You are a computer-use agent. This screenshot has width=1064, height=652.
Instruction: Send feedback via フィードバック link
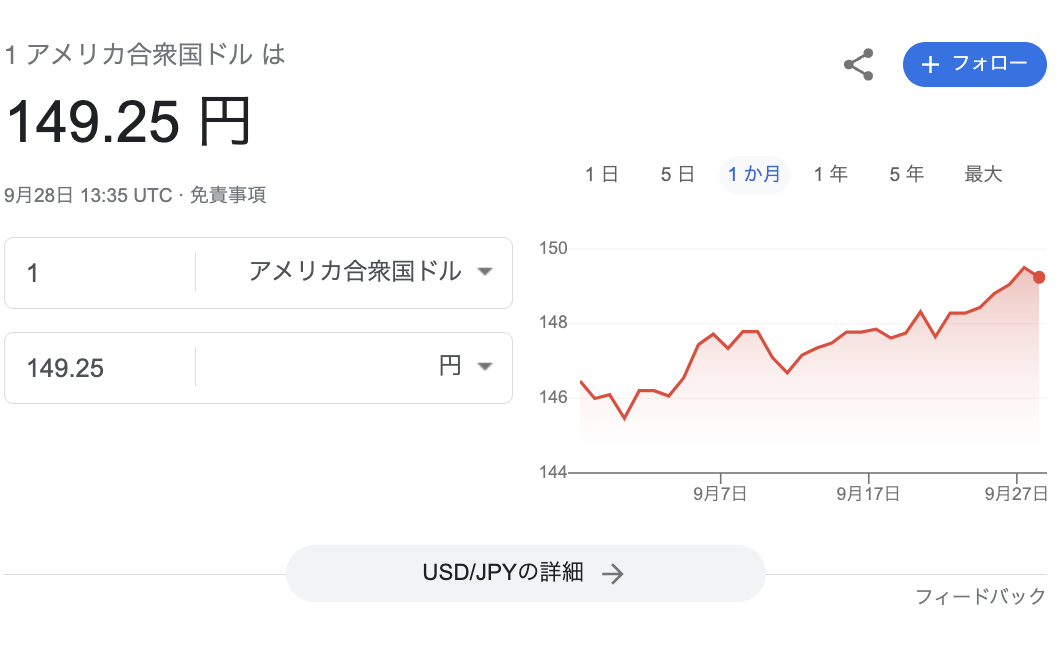pyautogui.click(x=981, y=596)
